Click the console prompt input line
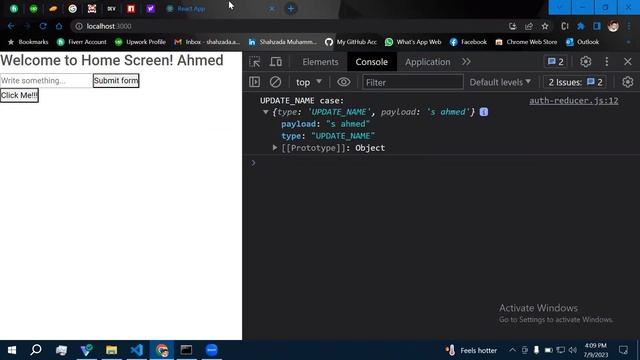 click(441, 163)
